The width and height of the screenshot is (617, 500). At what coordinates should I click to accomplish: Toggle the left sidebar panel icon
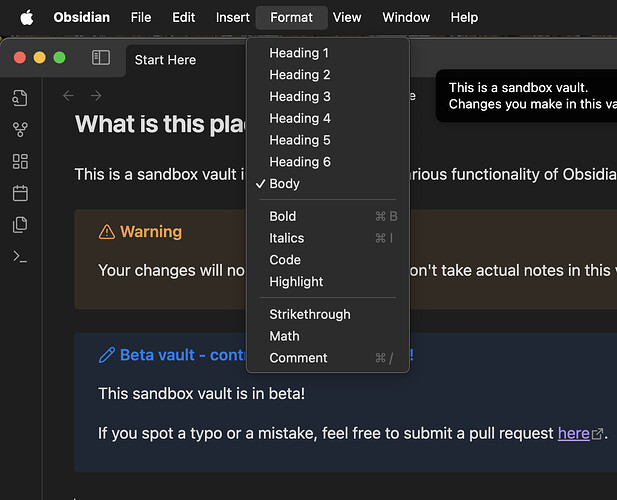coord(101,57)
